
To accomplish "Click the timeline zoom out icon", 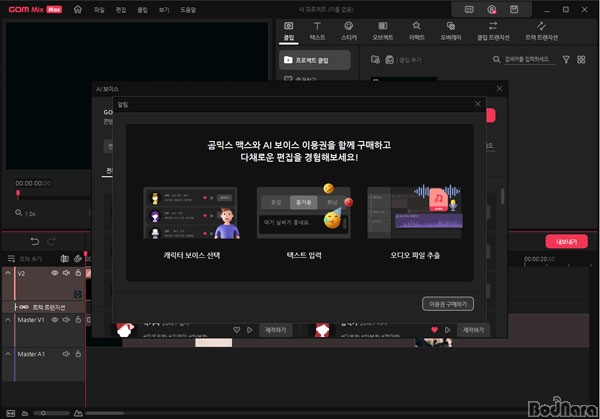I will [x=25, y=413].
